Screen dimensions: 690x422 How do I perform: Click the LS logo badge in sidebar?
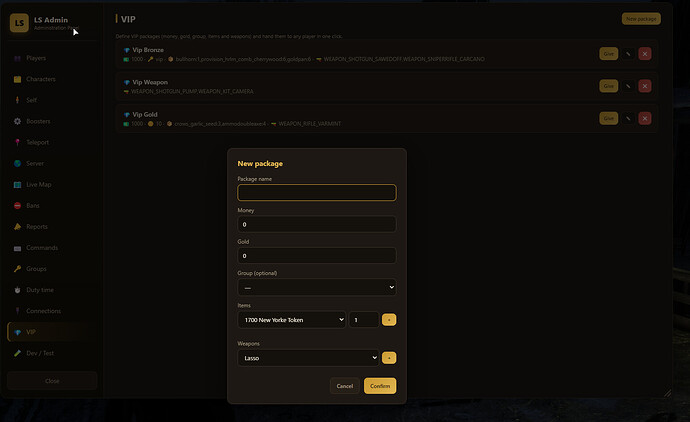tap(19, 23)
